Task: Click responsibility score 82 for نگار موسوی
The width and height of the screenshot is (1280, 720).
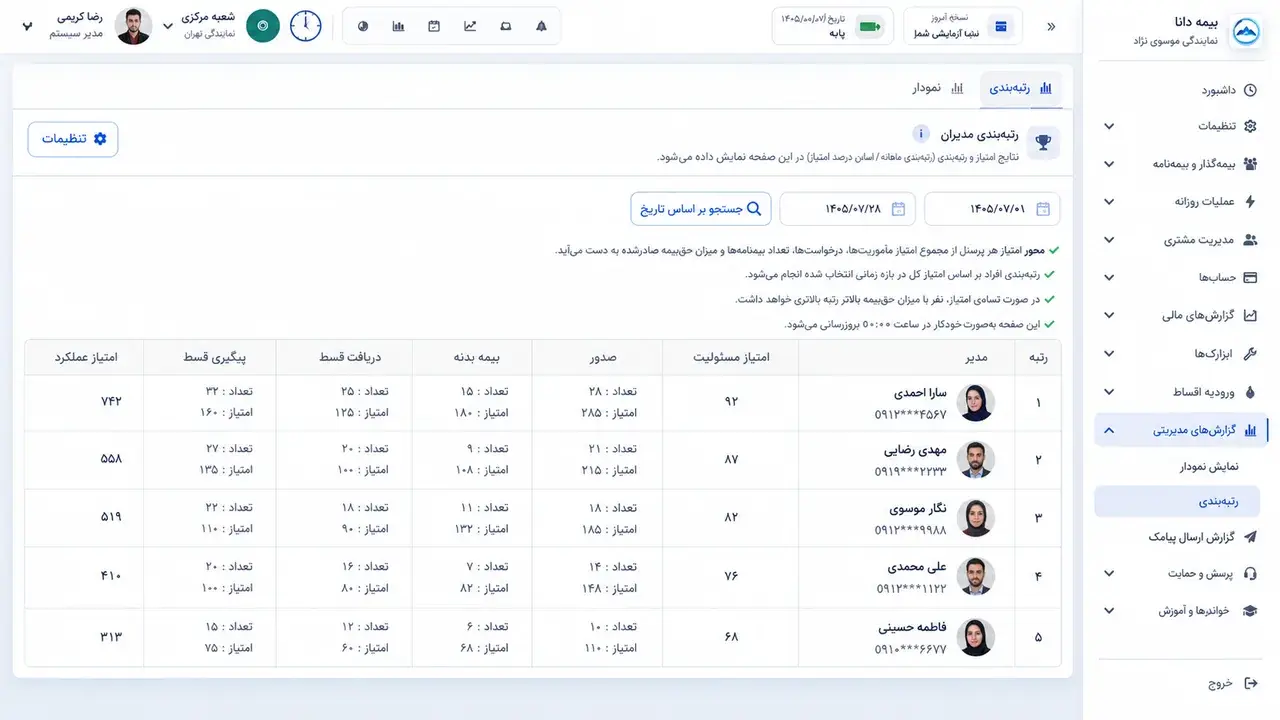Action: [731, 517]
